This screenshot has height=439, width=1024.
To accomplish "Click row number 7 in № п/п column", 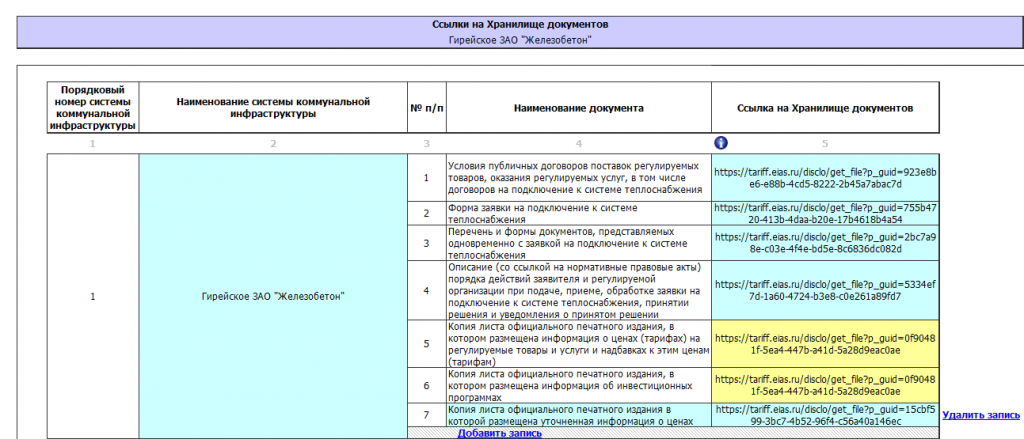I will 426,415.
